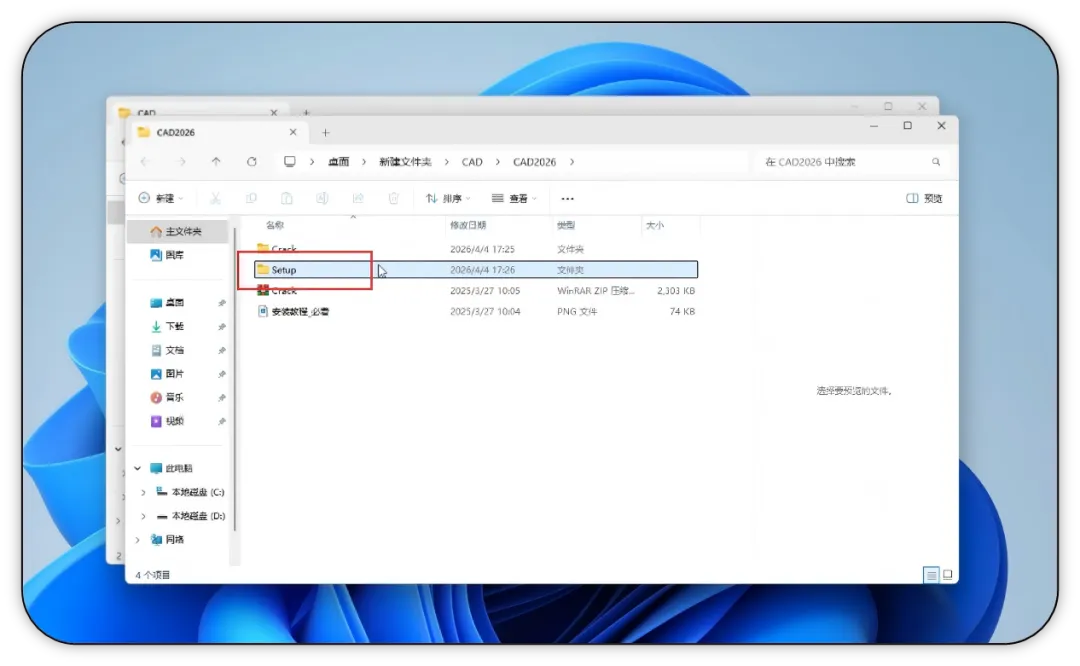Click date 2026/4/4 17:26 cell
Image resolution: width=1080 pixels, height=666 pixels.
coord(482,270)
